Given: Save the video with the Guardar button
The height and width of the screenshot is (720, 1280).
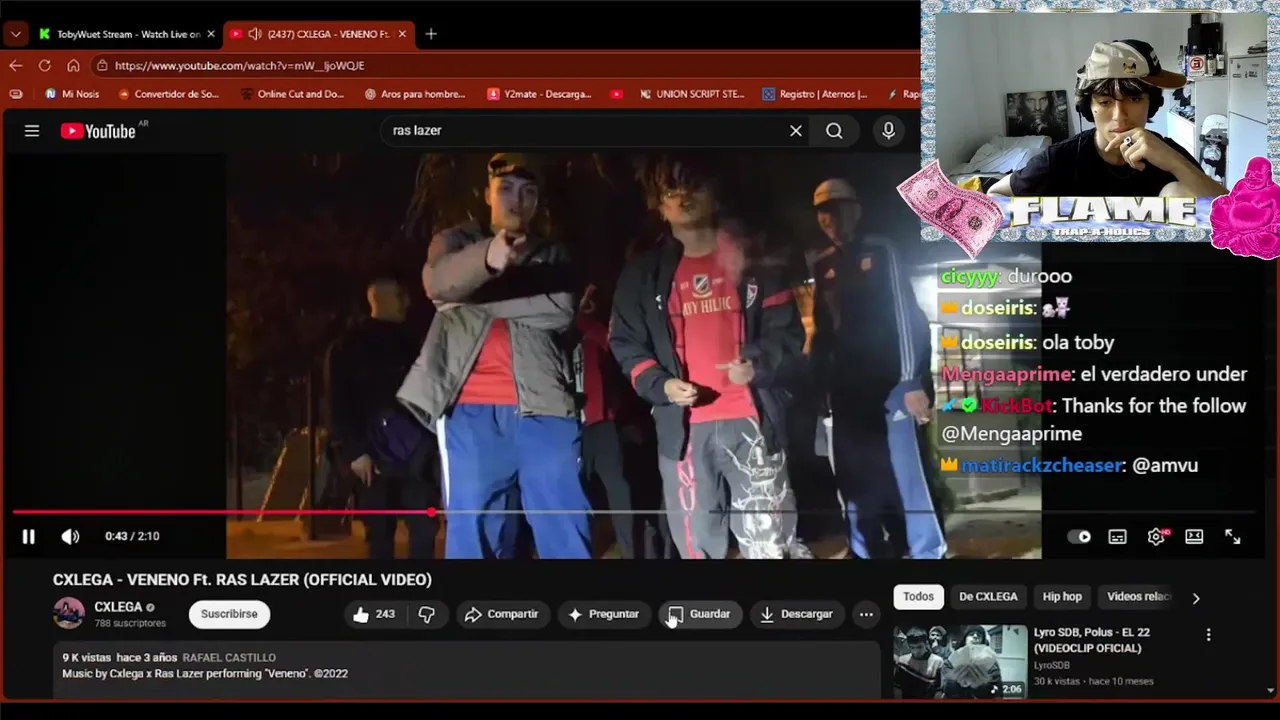Looking at the screenshot, I should (x=699, y=614).
